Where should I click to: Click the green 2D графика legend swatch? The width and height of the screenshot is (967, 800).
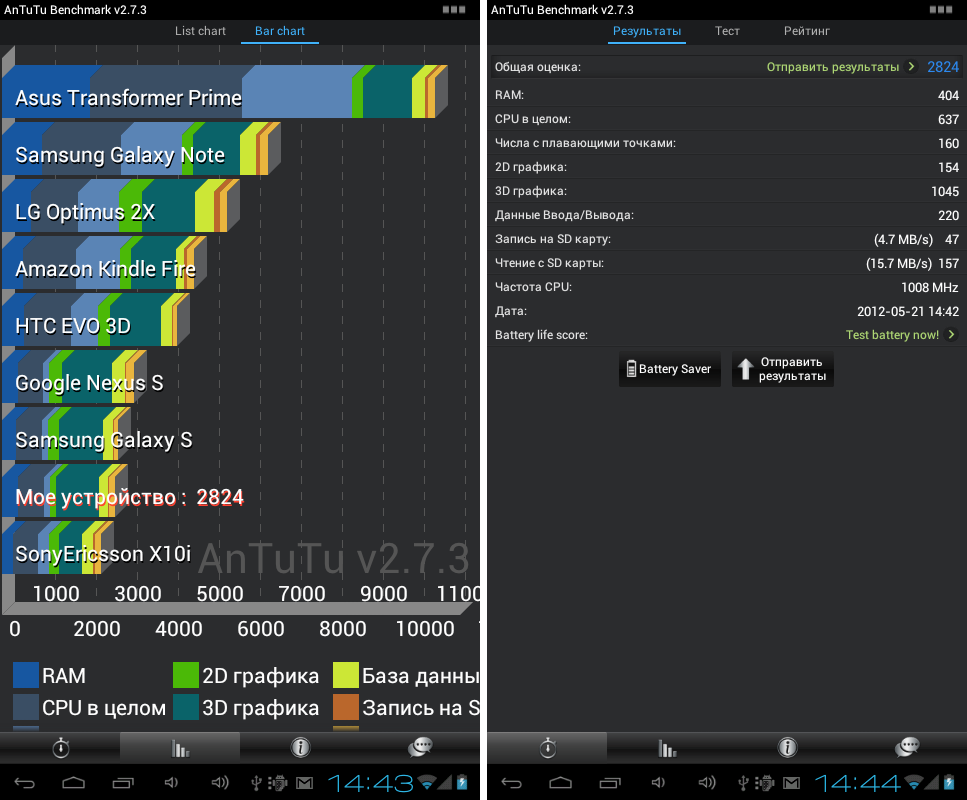point(185,676)
